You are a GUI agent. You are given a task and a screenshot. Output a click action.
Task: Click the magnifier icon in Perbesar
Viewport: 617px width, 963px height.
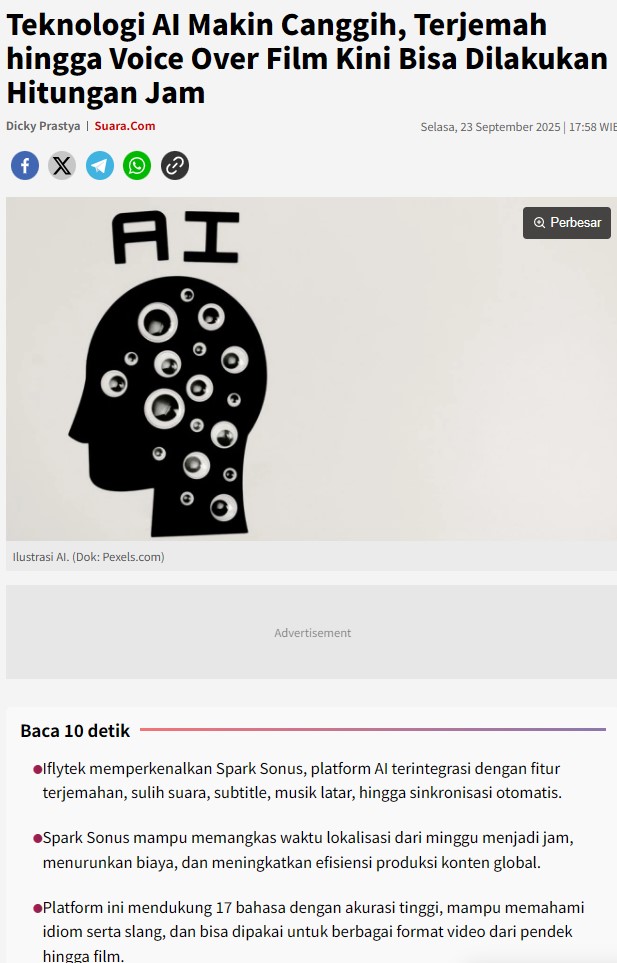tap(539, 222)
